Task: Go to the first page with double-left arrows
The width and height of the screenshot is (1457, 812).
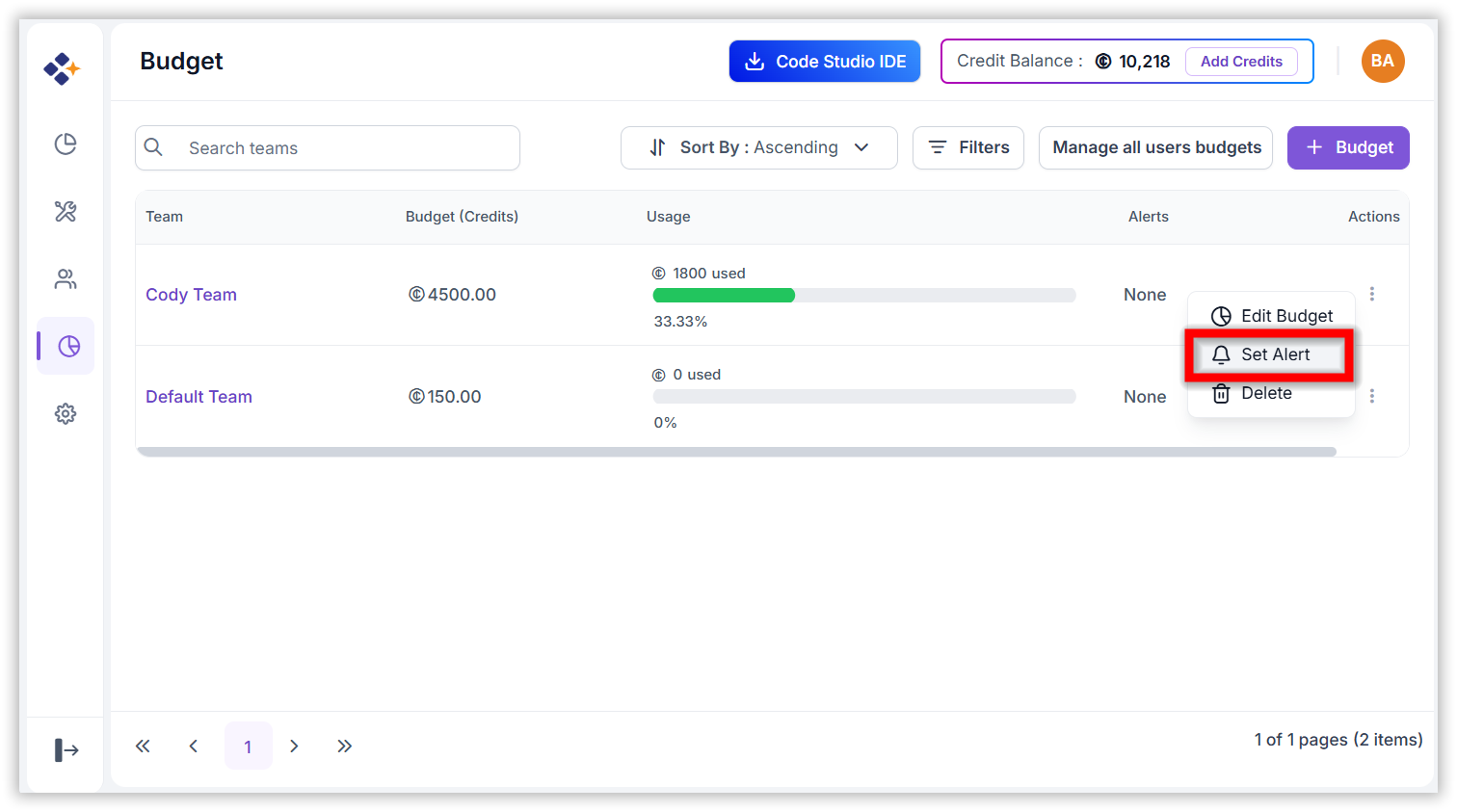Action: pyautogui.click(x=143, y=746)
